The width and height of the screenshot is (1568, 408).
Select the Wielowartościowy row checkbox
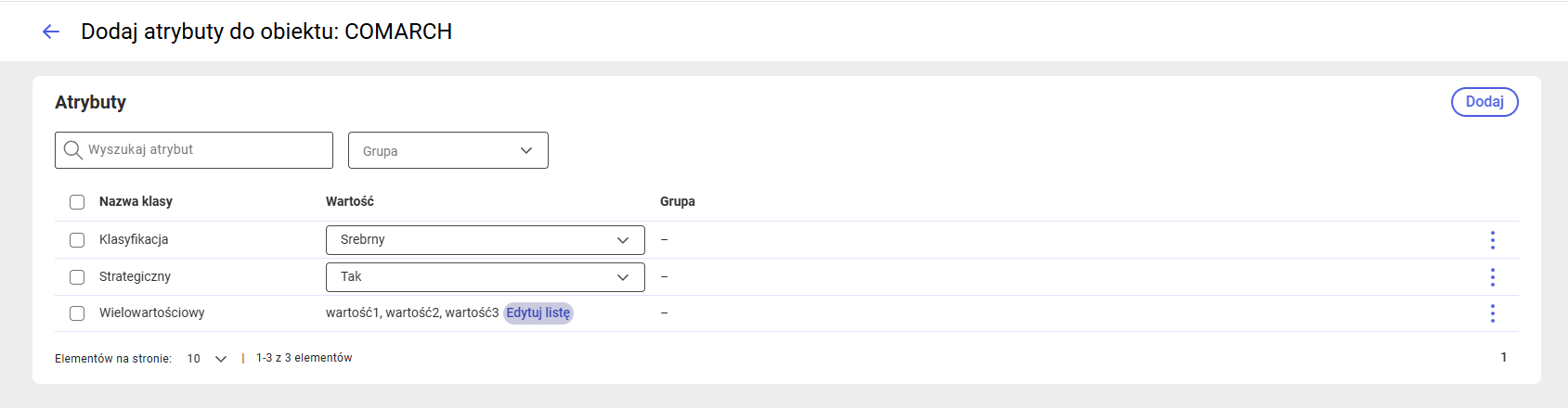(77, 313)
